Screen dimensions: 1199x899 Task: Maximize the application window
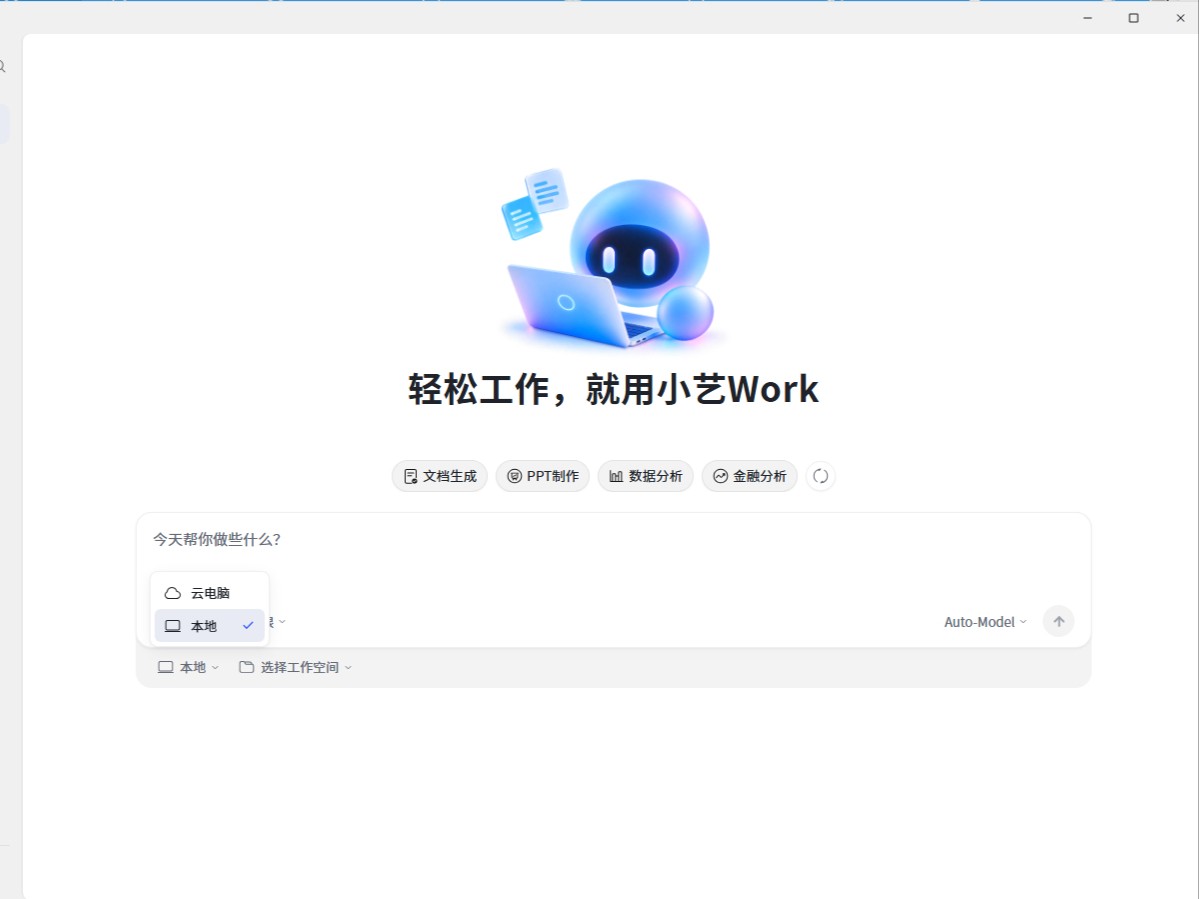click(x=1133, y=18)
